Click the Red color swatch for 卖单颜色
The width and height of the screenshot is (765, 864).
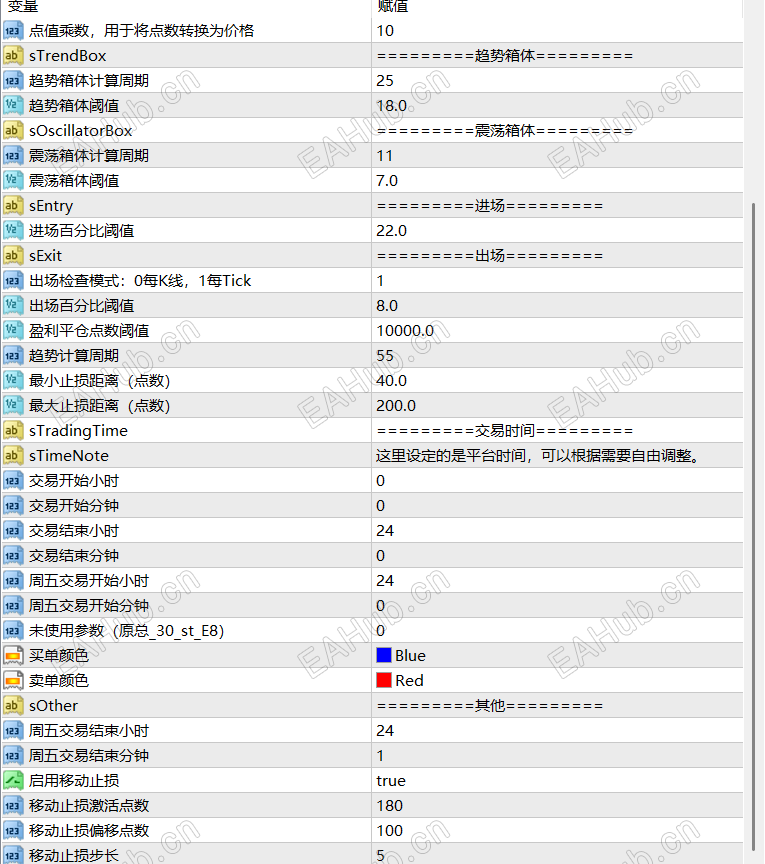(384, 680)
